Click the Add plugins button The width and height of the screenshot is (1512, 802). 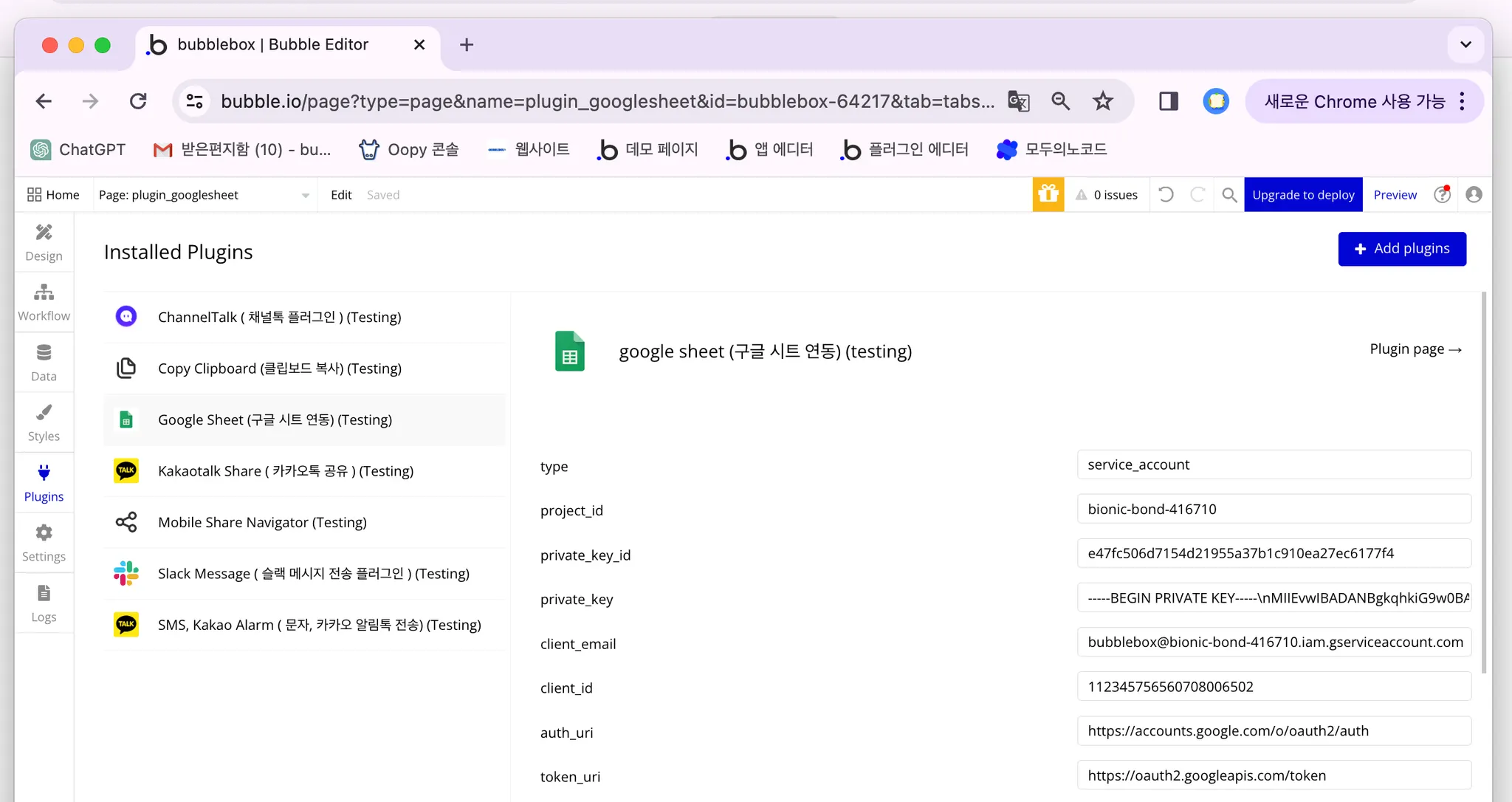click(1401, 249)
